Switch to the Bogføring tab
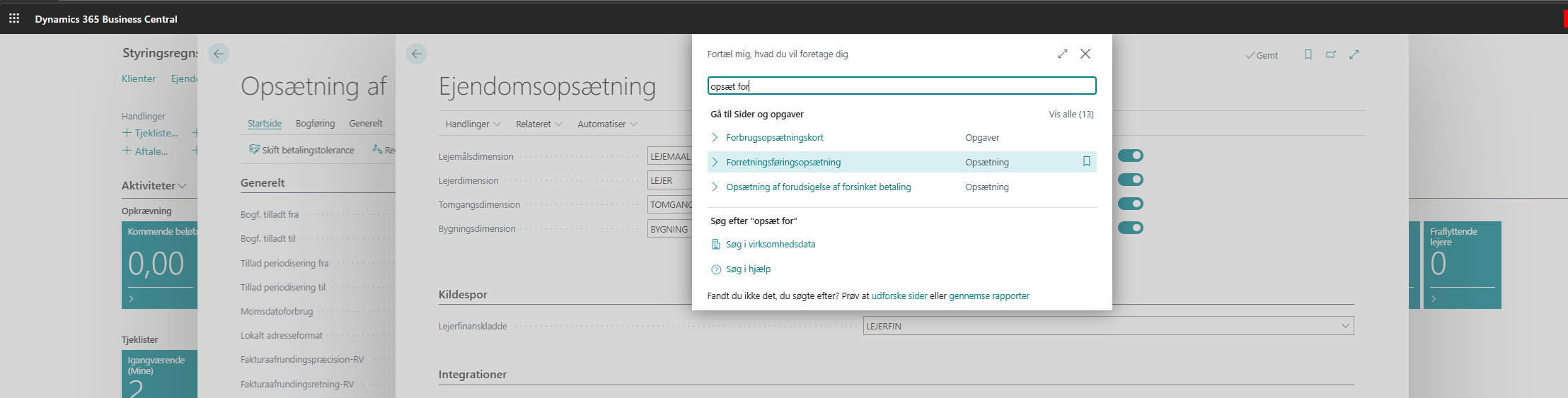The width and height of the screenshot is (1568, 398). click(315, 123)
